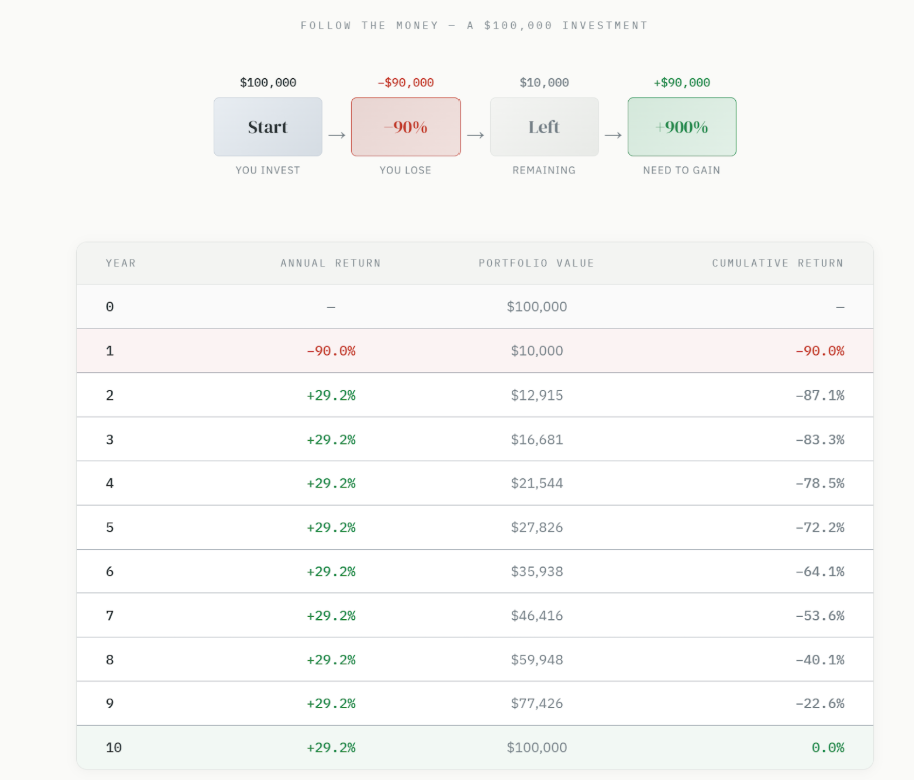Click arrow between Left and +900% boxes

click(613, 135)
